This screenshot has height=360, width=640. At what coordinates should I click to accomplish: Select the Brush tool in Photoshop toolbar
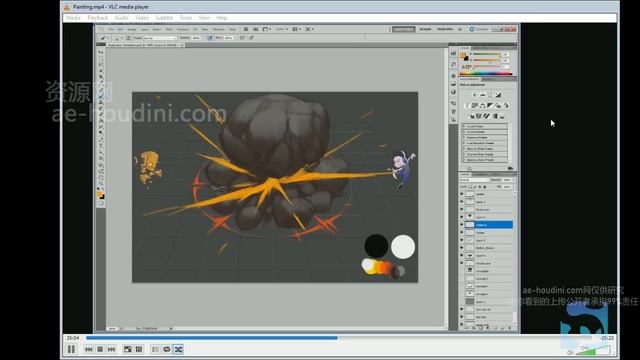[x=101, y=97]
